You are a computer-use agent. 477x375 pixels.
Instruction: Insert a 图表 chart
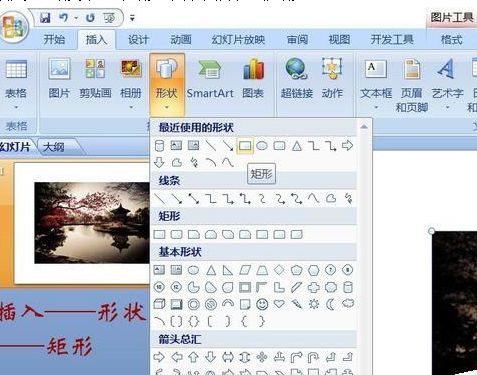(x=253, y=79)
